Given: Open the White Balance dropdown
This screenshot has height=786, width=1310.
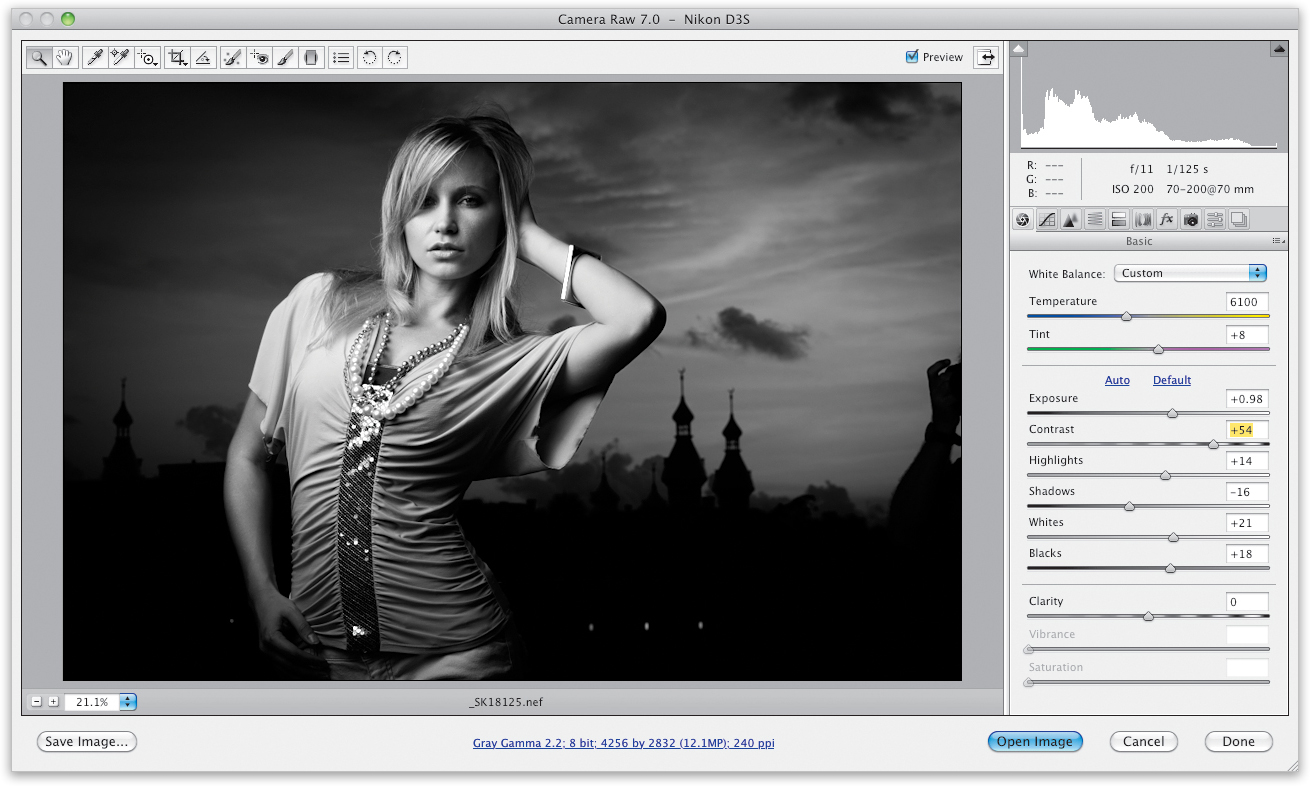Looking at the screenshot, I should coord(1190,273).
